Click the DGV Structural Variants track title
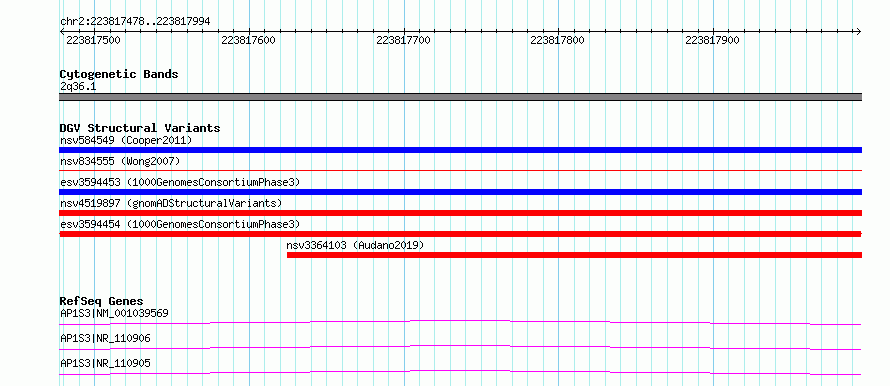The image size is (890, 386). point(140,128)
